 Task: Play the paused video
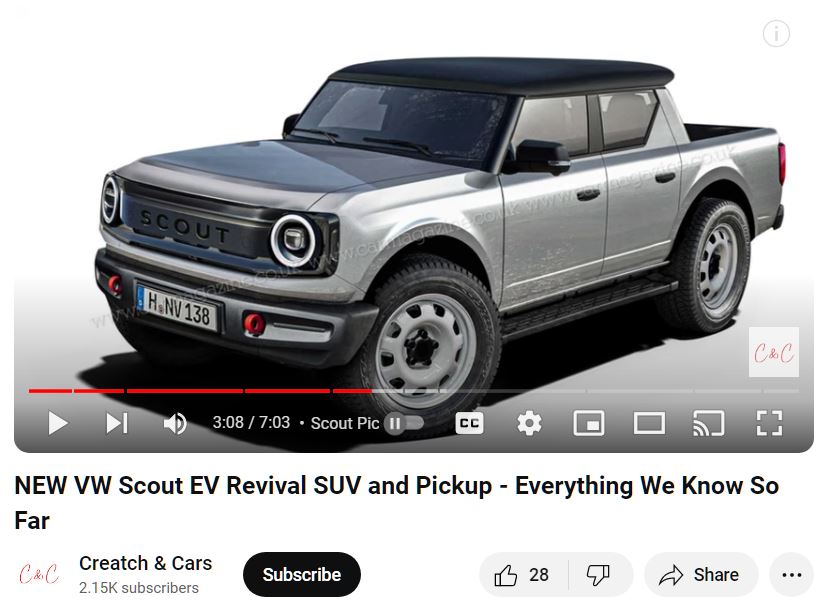click(x=57, y=423)
